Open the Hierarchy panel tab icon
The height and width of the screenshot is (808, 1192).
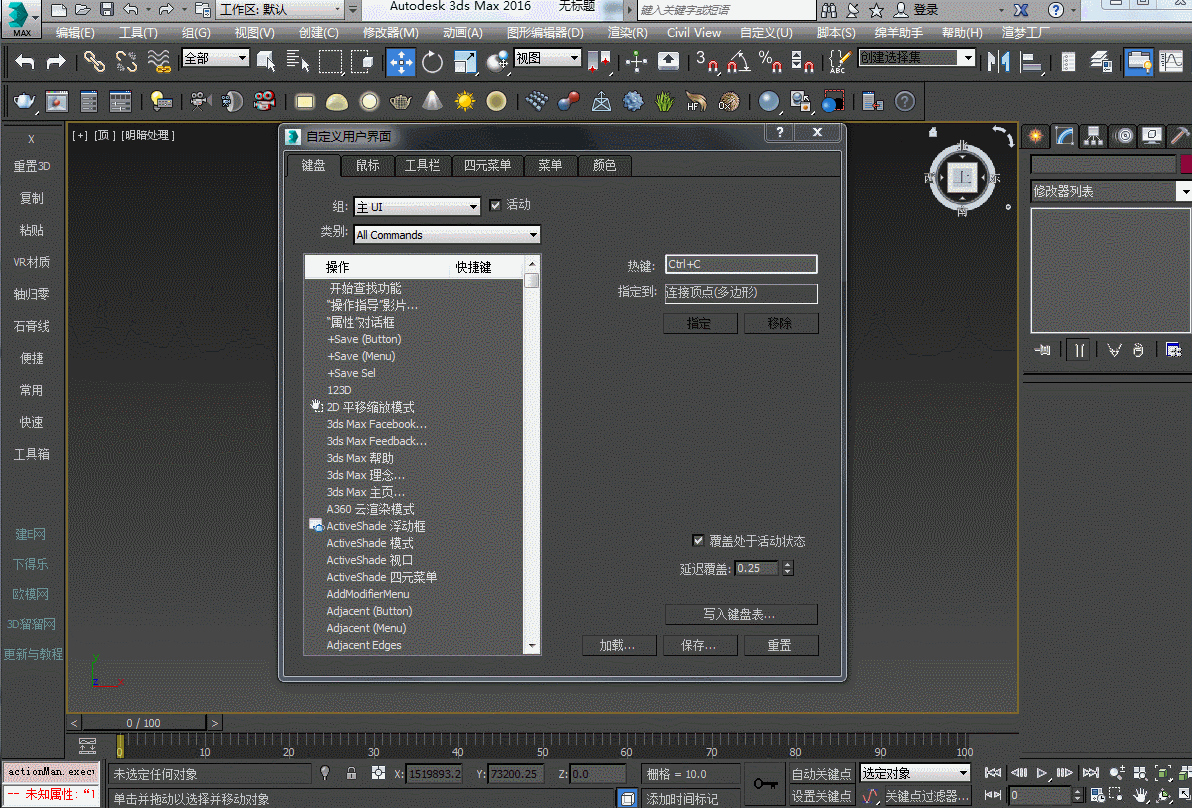1094,136
